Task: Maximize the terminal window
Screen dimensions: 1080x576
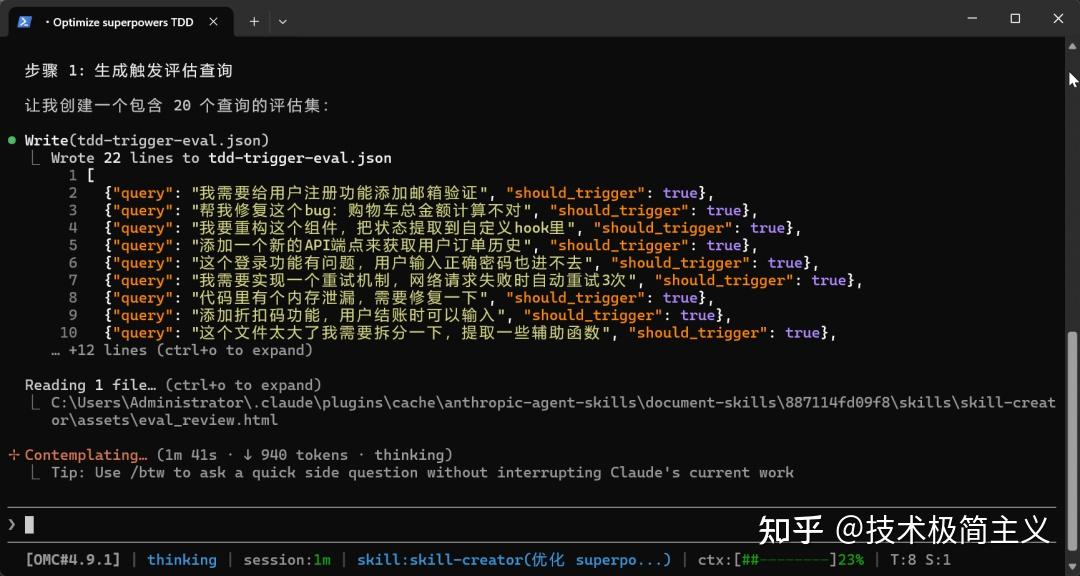Action: click(1015, 19)
